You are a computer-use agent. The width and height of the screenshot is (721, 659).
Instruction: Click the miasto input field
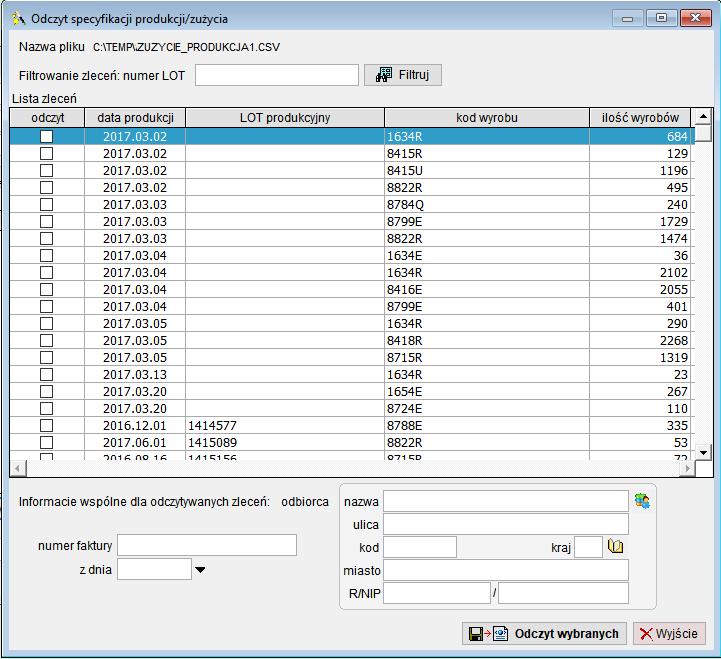pyautogui.click(x=506, y=570)
